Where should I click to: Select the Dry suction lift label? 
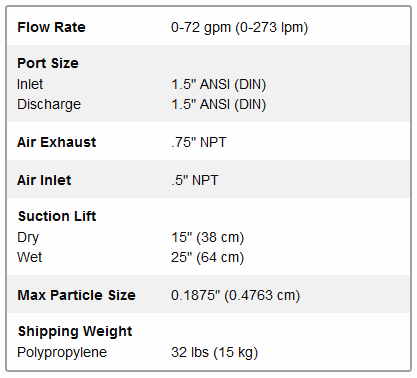click(x=28, y=238)
